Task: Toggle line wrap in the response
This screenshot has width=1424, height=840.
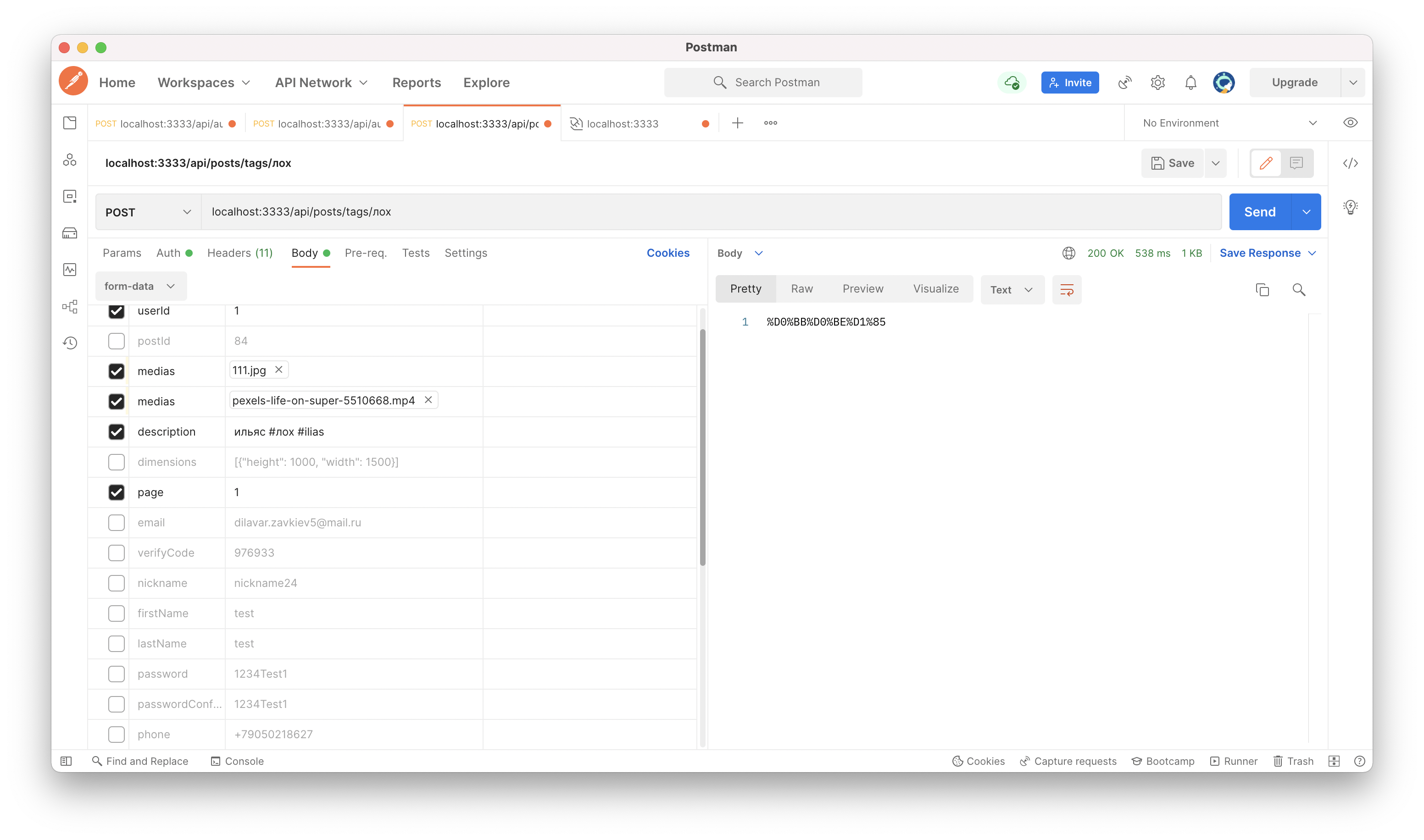Action: point(1067,290)
